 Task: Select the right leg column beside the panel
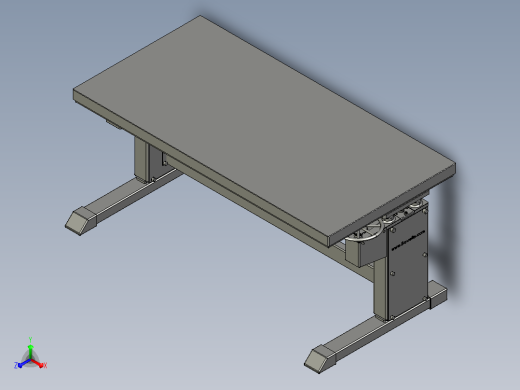pos(381,288)
